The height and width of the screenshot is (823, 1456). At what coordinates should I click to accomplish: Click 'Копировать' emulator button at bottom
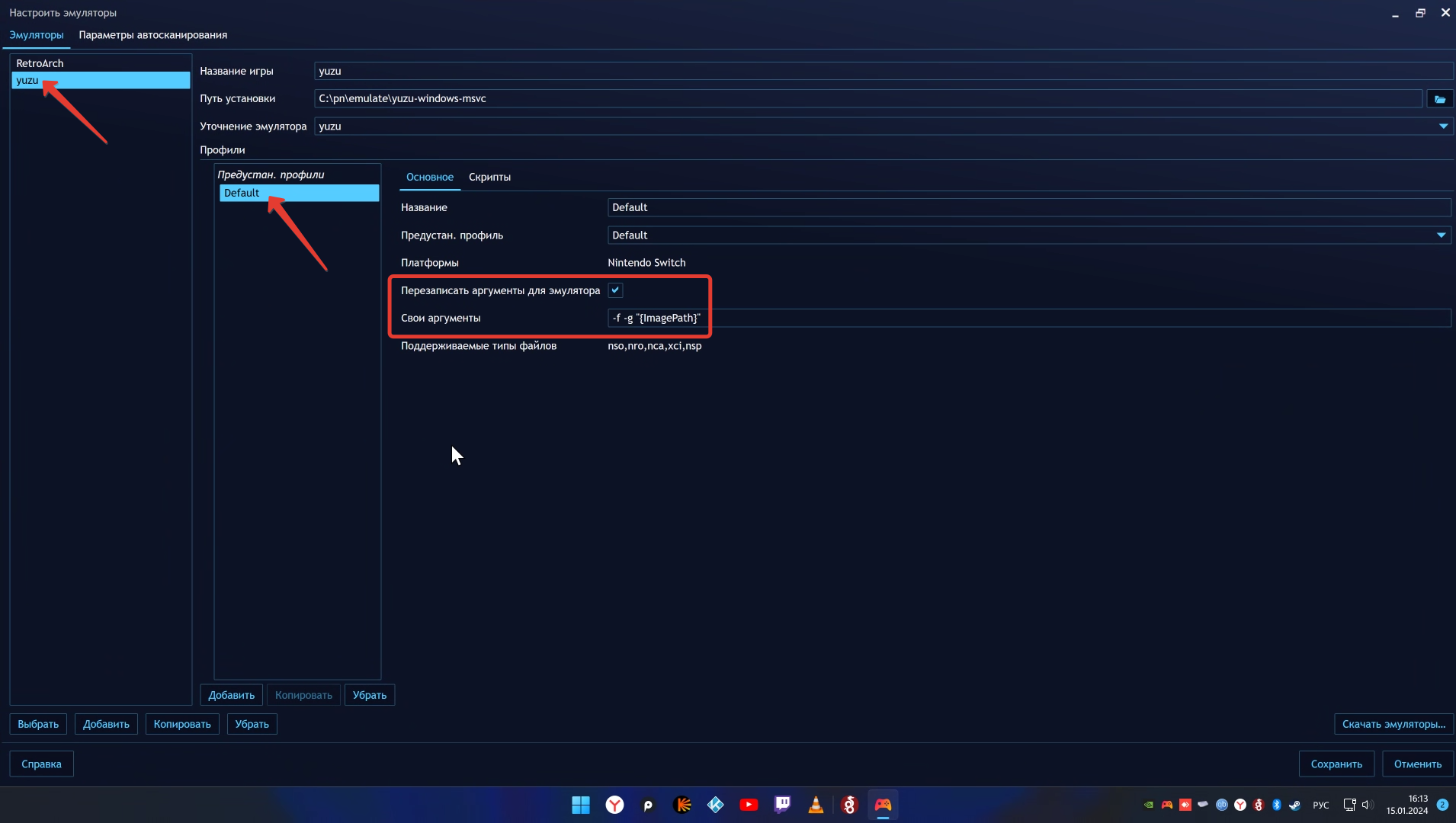click(x=182, y=724)
